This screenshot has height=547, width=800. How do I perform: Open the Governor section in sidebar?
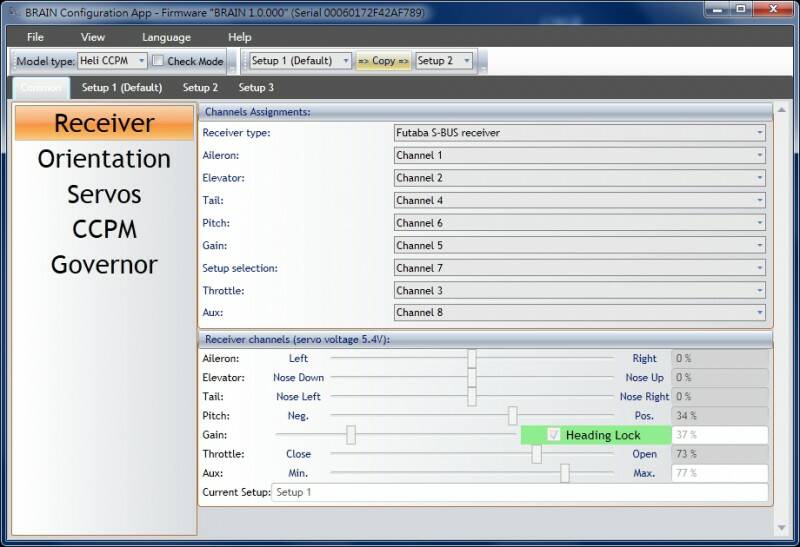[x=104, y=265]
